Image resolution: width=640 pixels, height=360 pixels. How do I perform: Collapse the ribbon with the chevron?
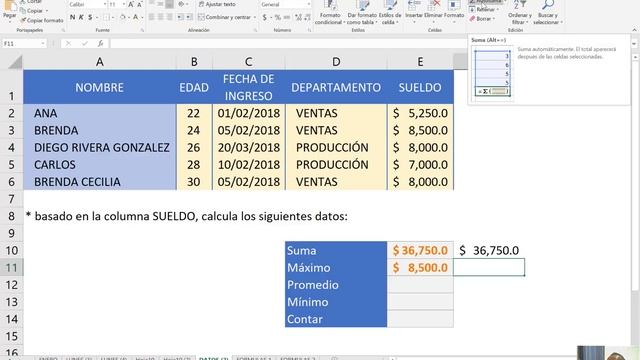634,30
